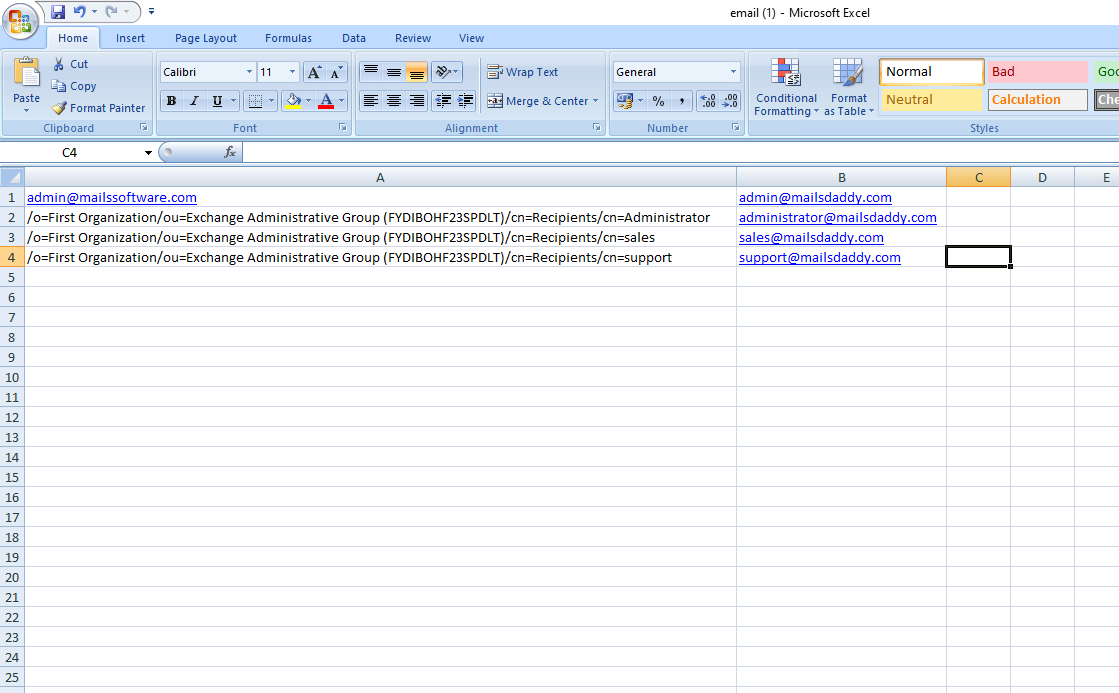Switch to the Insert tab
This screenshot has width=1119, height=693.
(130, 38)
